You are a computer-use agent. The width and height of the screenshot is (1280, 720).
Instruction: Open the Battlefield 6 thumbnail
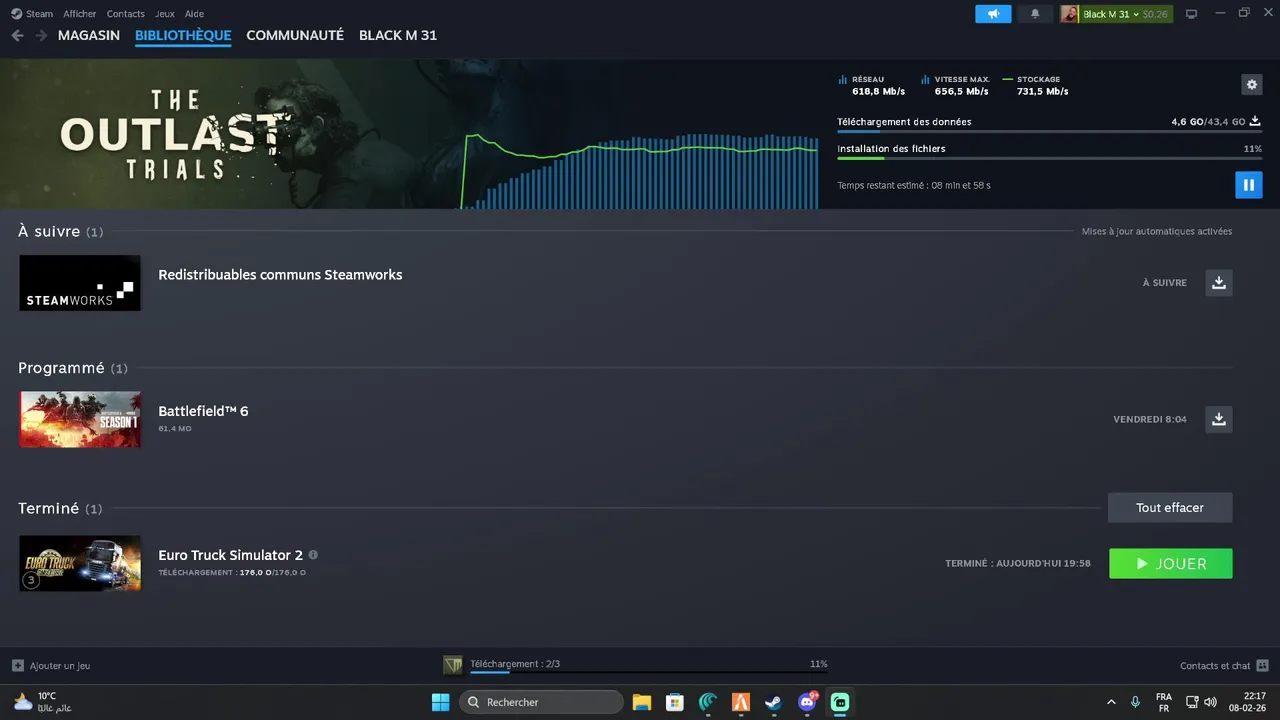80,419
